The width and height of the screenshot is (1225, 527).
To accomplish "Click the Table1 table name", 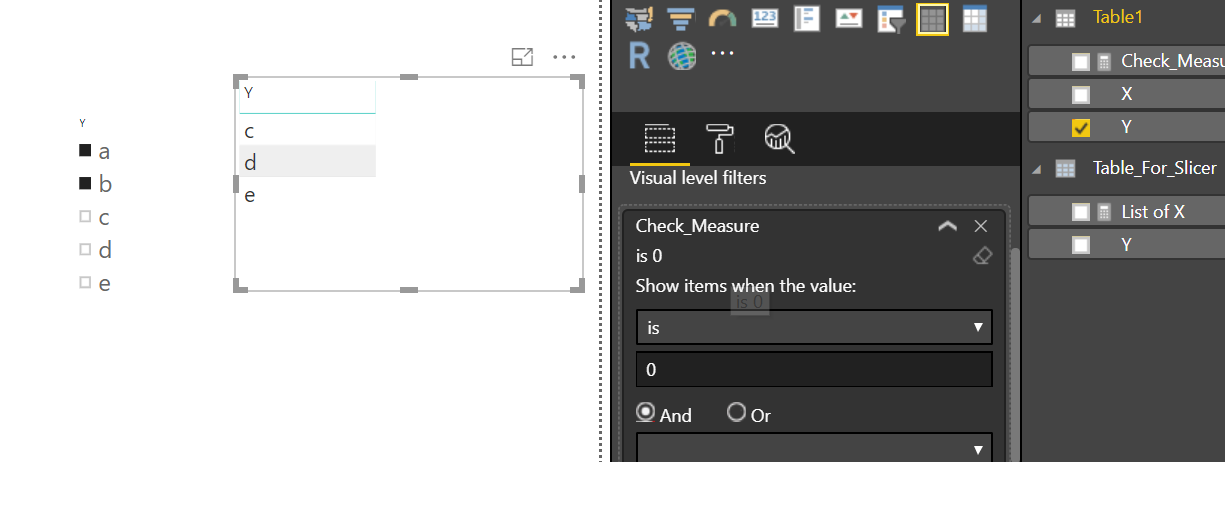I will click(x=1118, y=17).
